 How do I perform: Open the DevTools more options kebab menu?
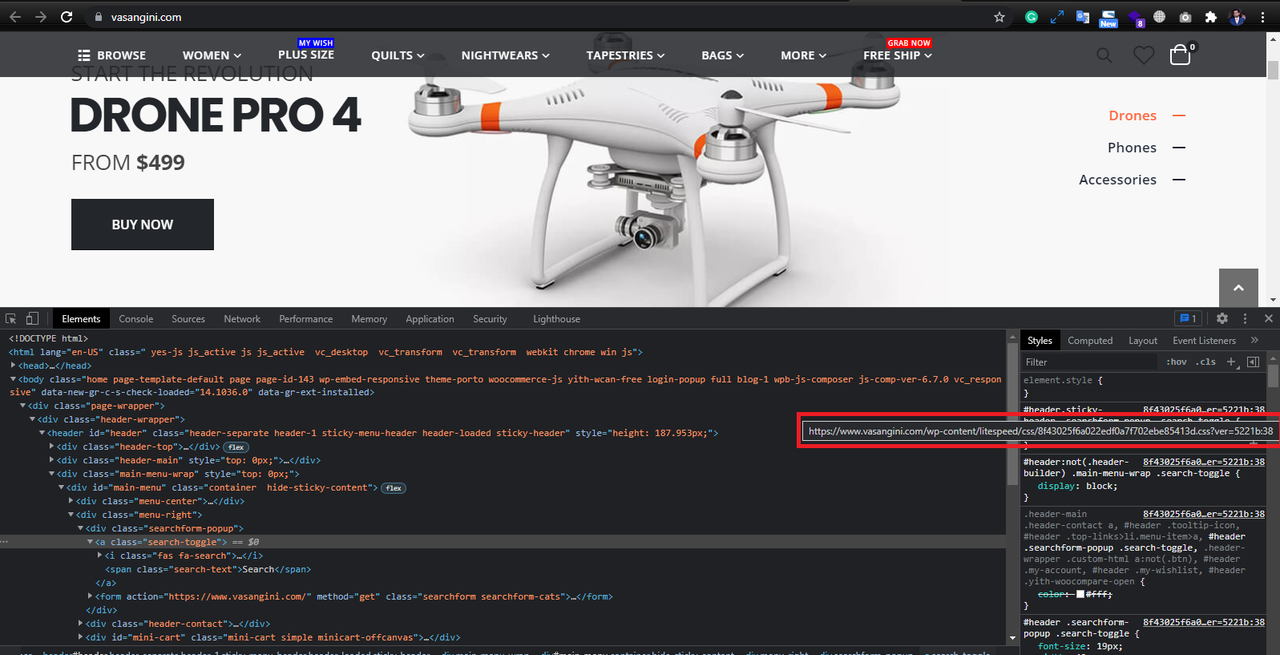pos(1245,318)
